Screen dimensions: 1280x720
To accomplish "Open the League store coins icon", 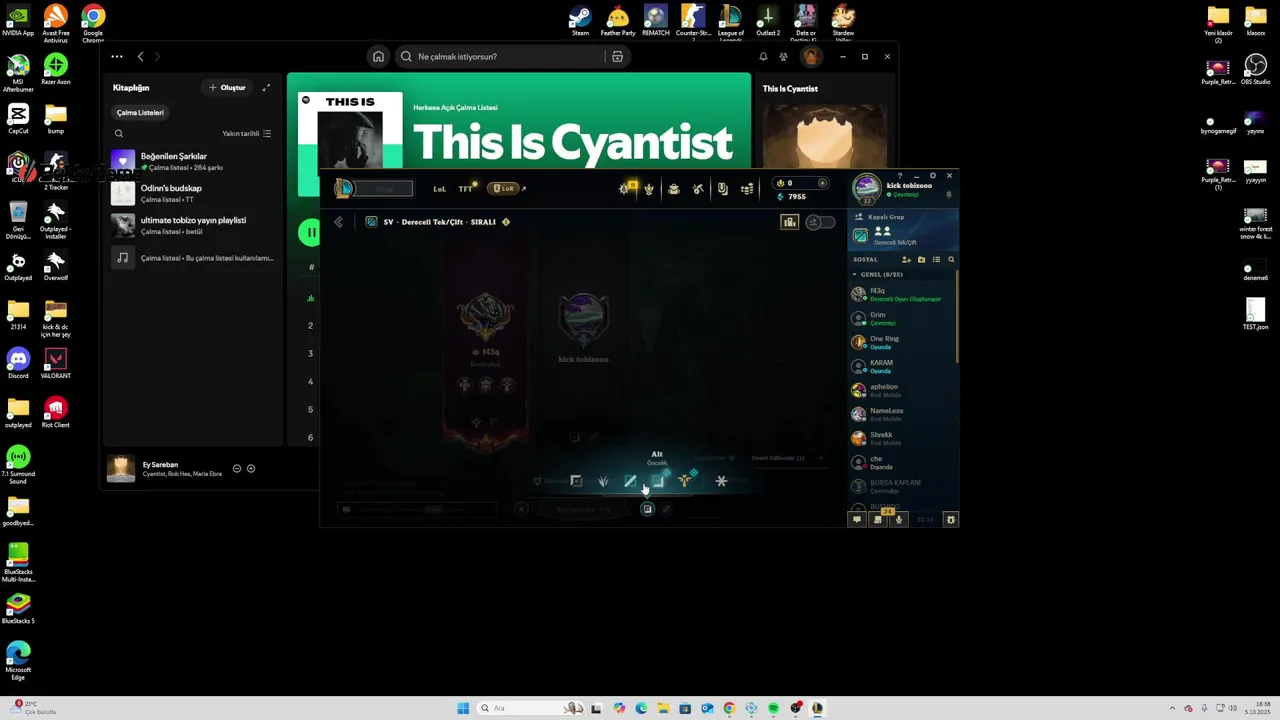I will click(747, 189).
